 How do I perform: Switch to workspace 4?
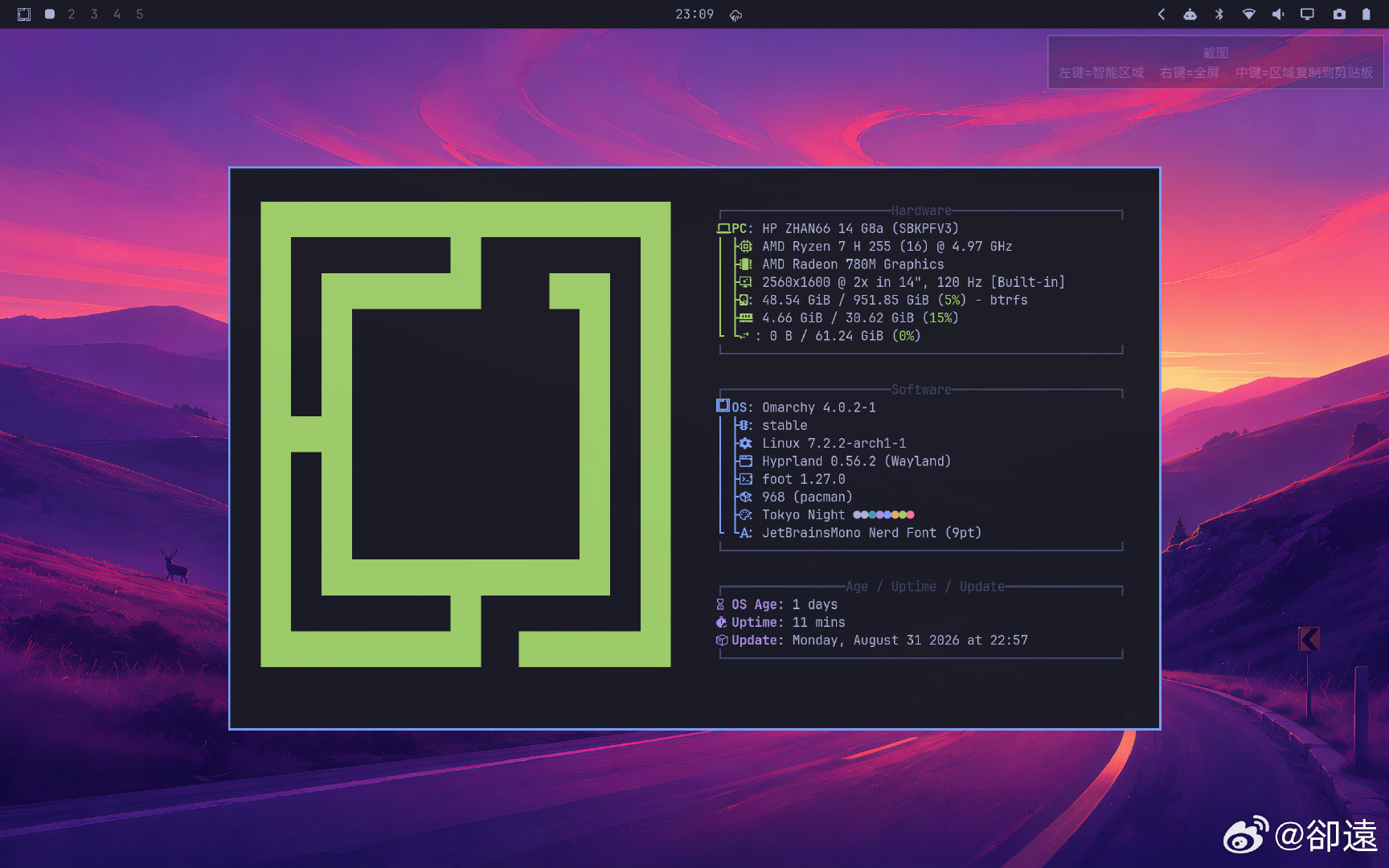(117, 14)
